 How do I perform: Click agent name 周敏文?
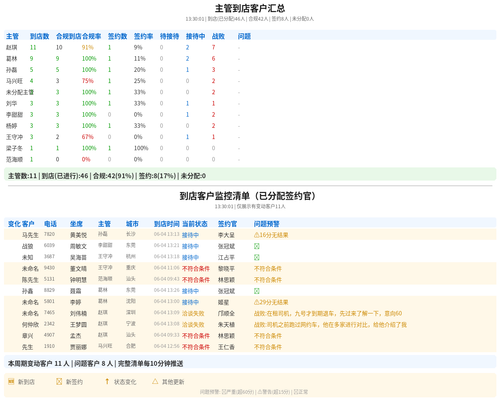pos(78,246)
